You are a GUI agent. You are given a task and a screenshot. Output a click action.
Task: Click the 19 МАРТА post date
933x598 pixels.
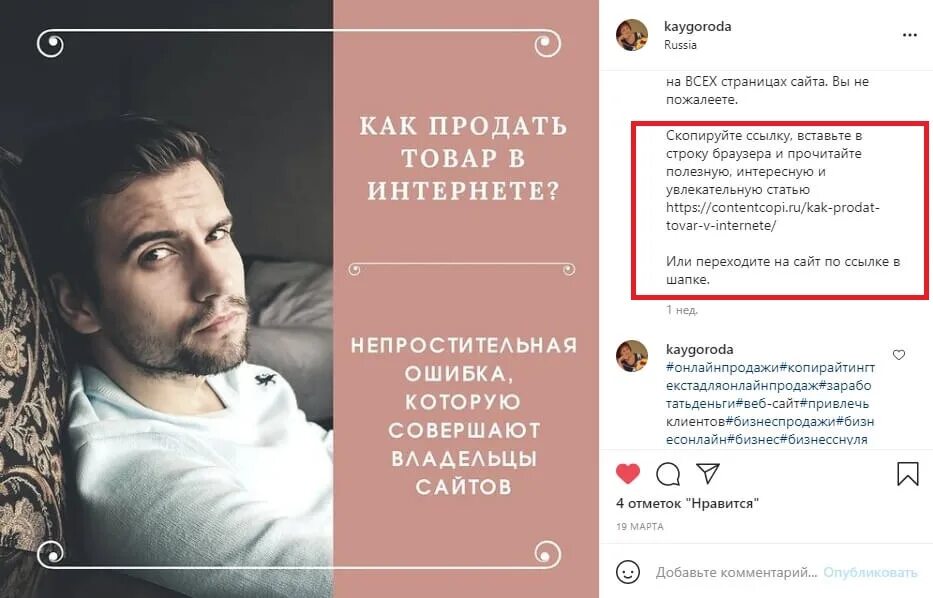[x=640, y=527]
